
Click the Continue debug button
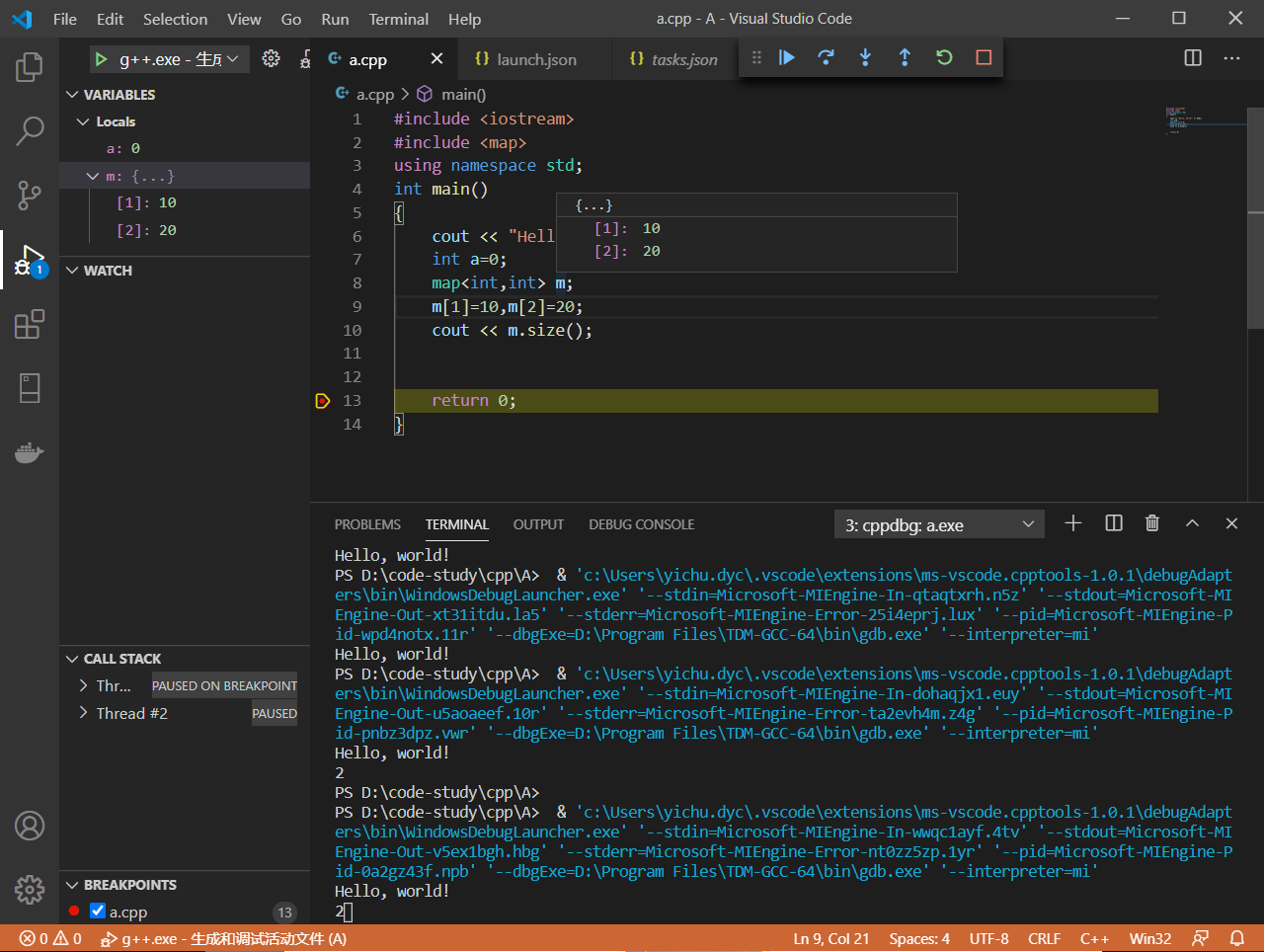787,58
